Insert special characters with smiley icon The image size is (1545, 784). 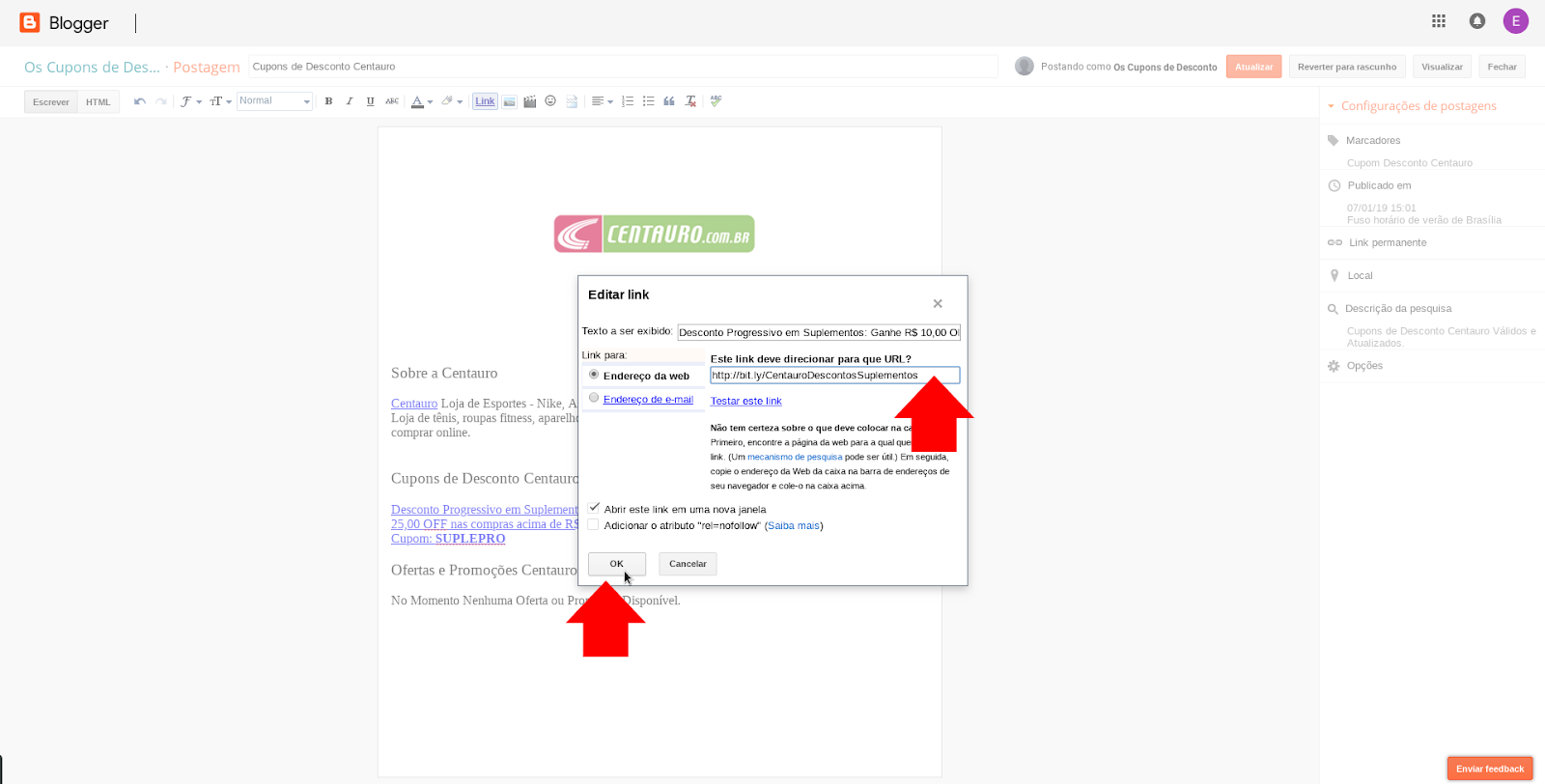550,101
